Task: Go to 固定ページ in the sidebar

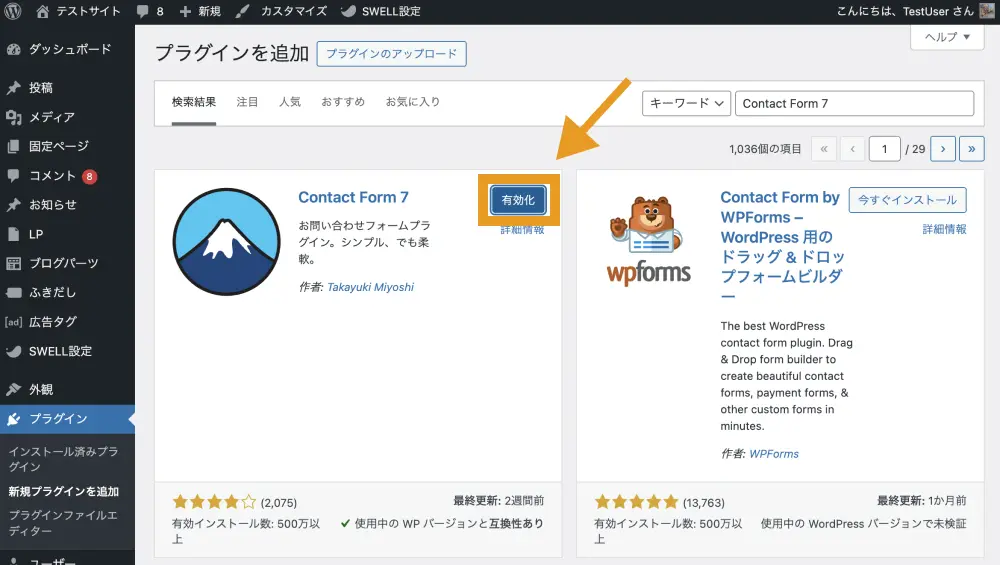Action: tap(58, 146)
